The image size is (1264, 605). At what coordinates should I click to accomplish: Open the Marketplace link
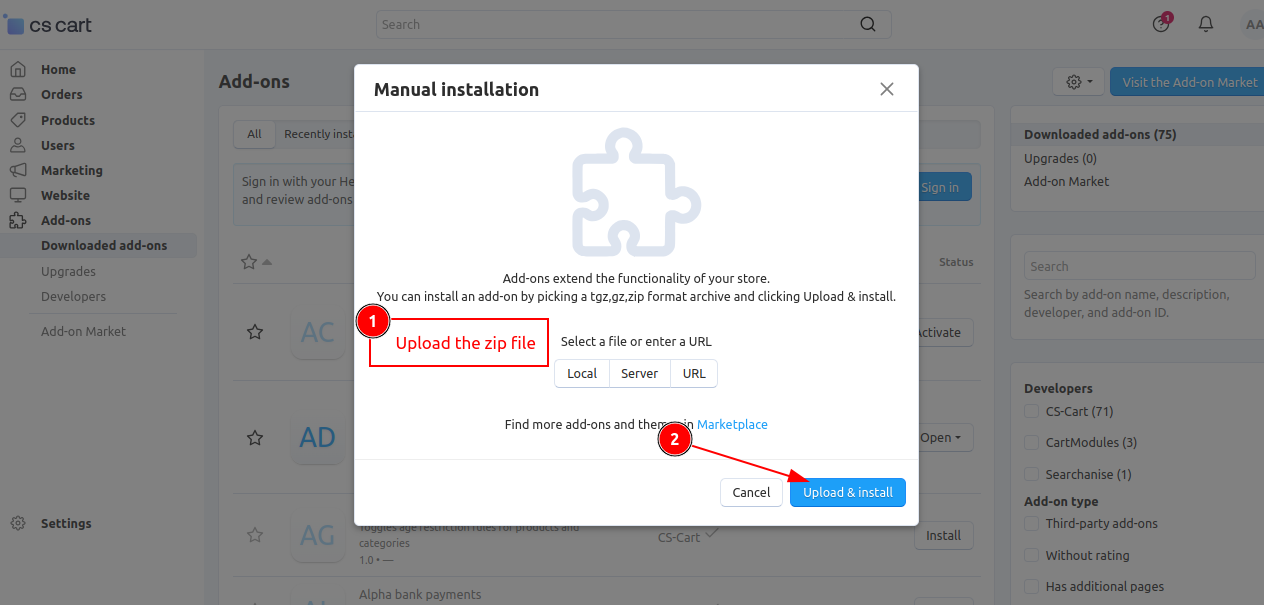[x=732, y=424]
